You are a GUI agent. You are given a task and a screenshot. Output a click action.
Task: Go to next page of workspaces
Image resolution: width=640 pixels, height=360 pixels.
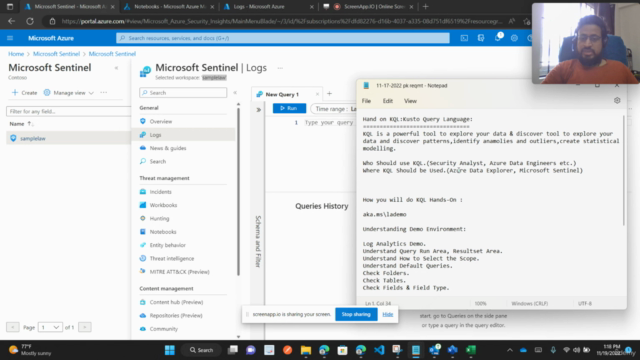pyautogui.click(x=85, y=327)
